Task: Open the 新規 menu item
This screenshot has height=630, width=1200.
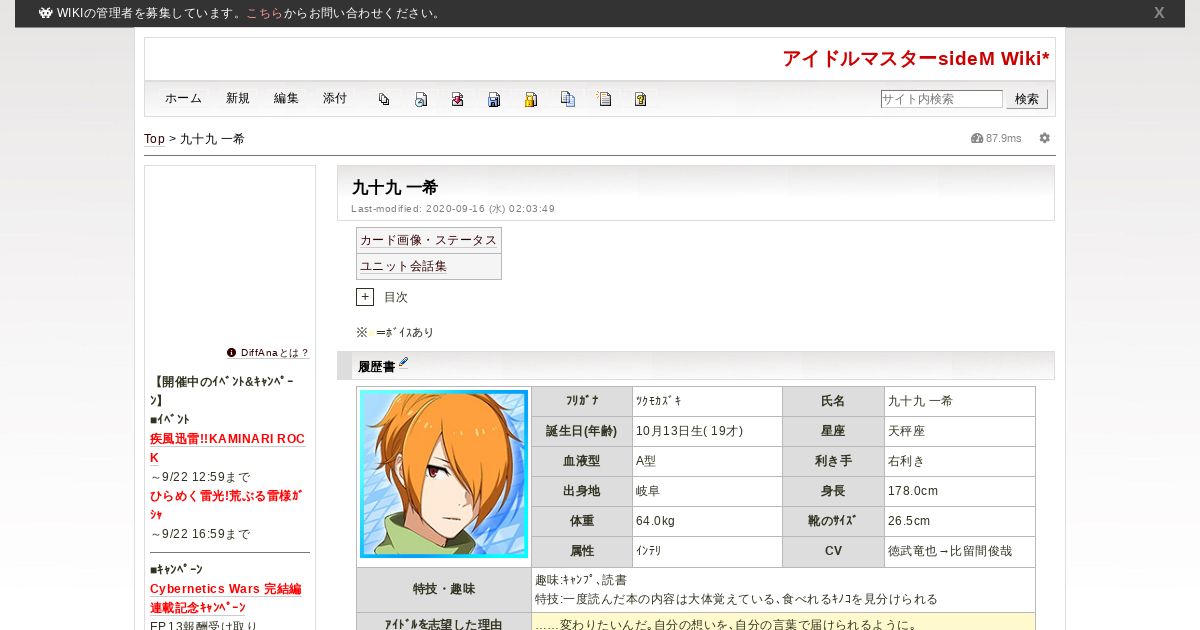Action: point(238,98)
